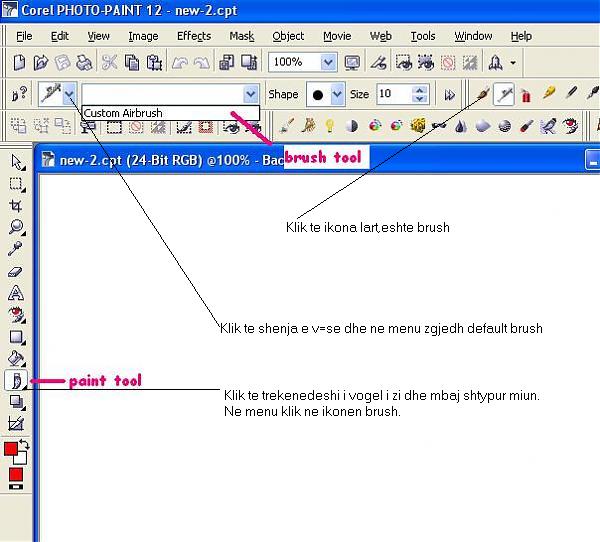Click the Paste icon in the toolbar
Viewport: 600px width, 542px height.
(x=154, y=62)
